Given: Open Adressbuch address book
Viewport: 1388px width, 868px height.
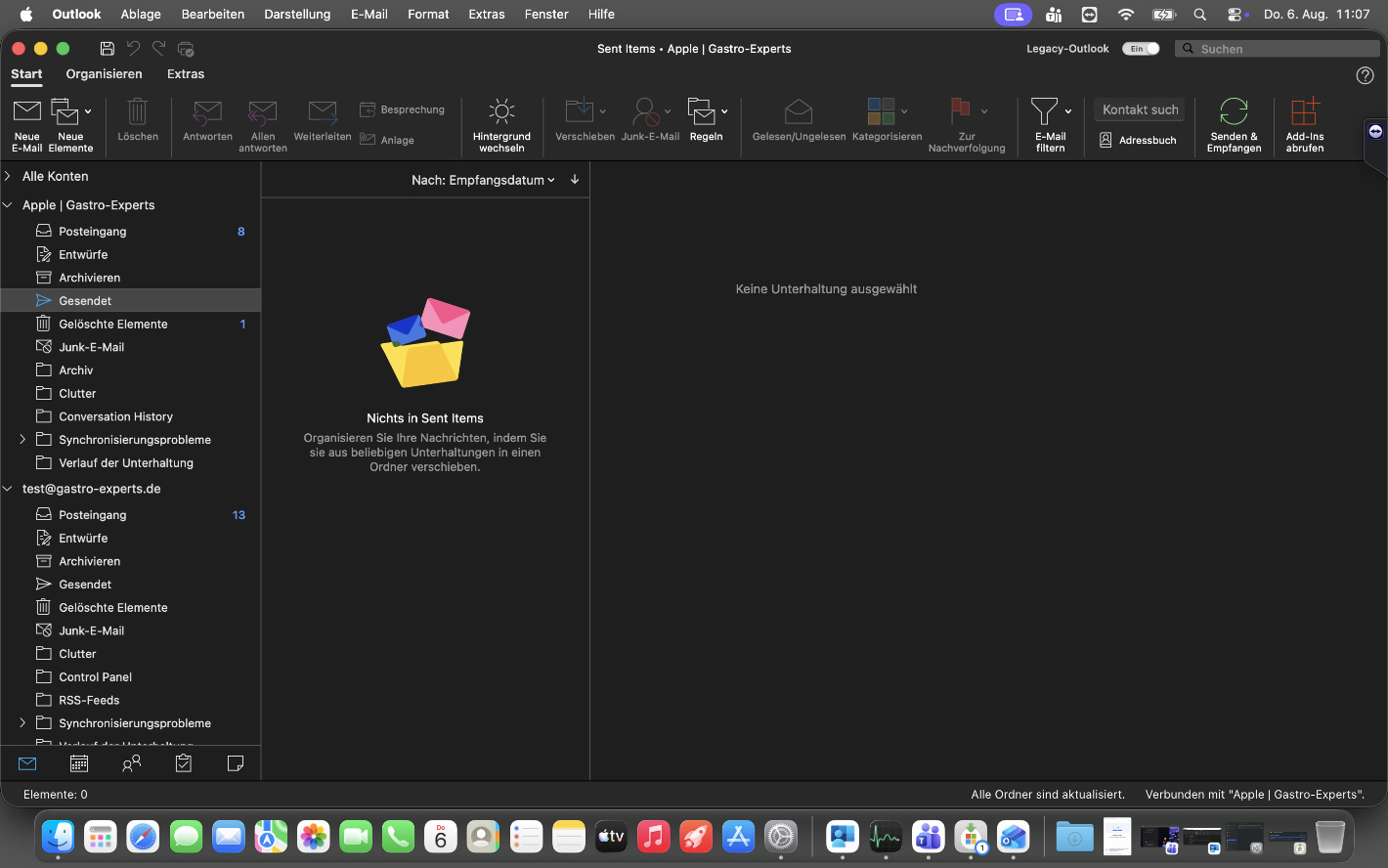Looking at the screenshot, I should coord(1139,140).
